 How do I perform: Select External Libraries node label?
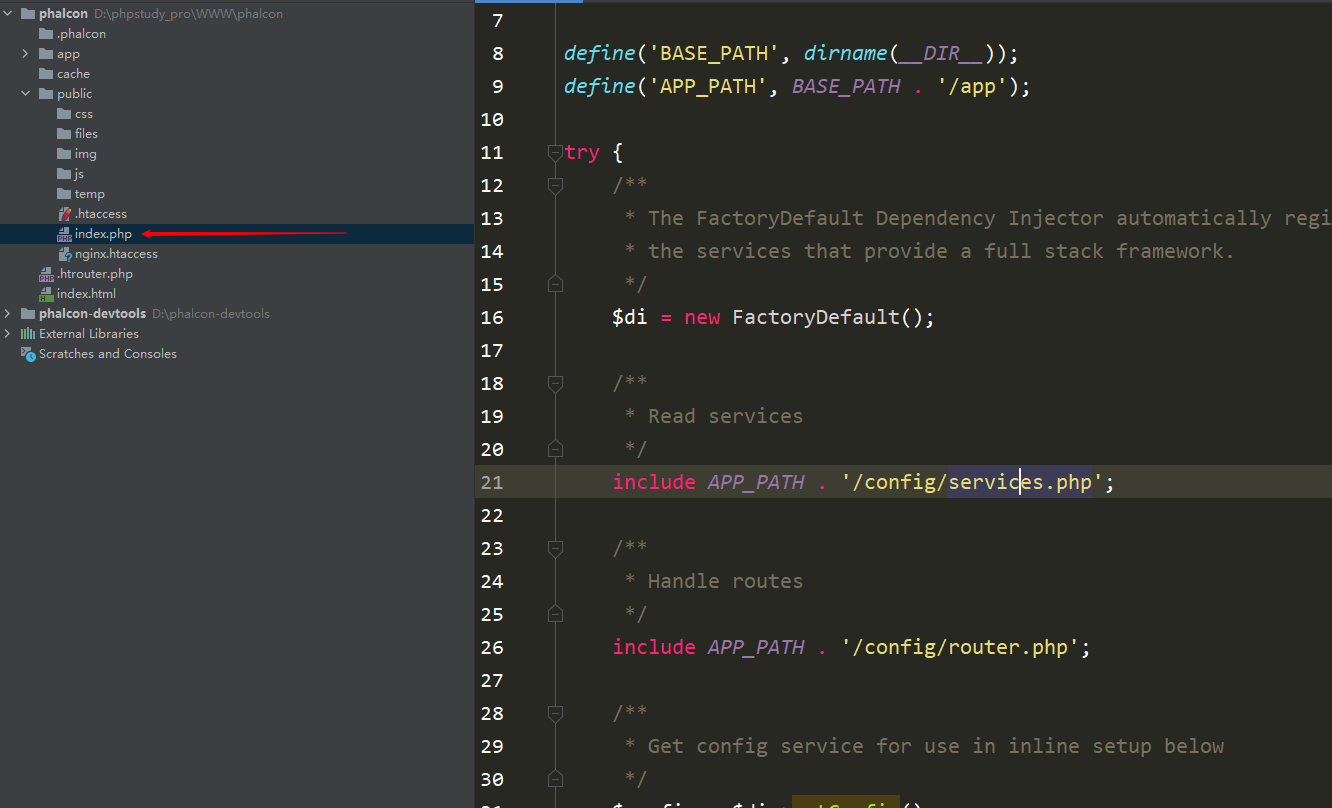[89, 334]
